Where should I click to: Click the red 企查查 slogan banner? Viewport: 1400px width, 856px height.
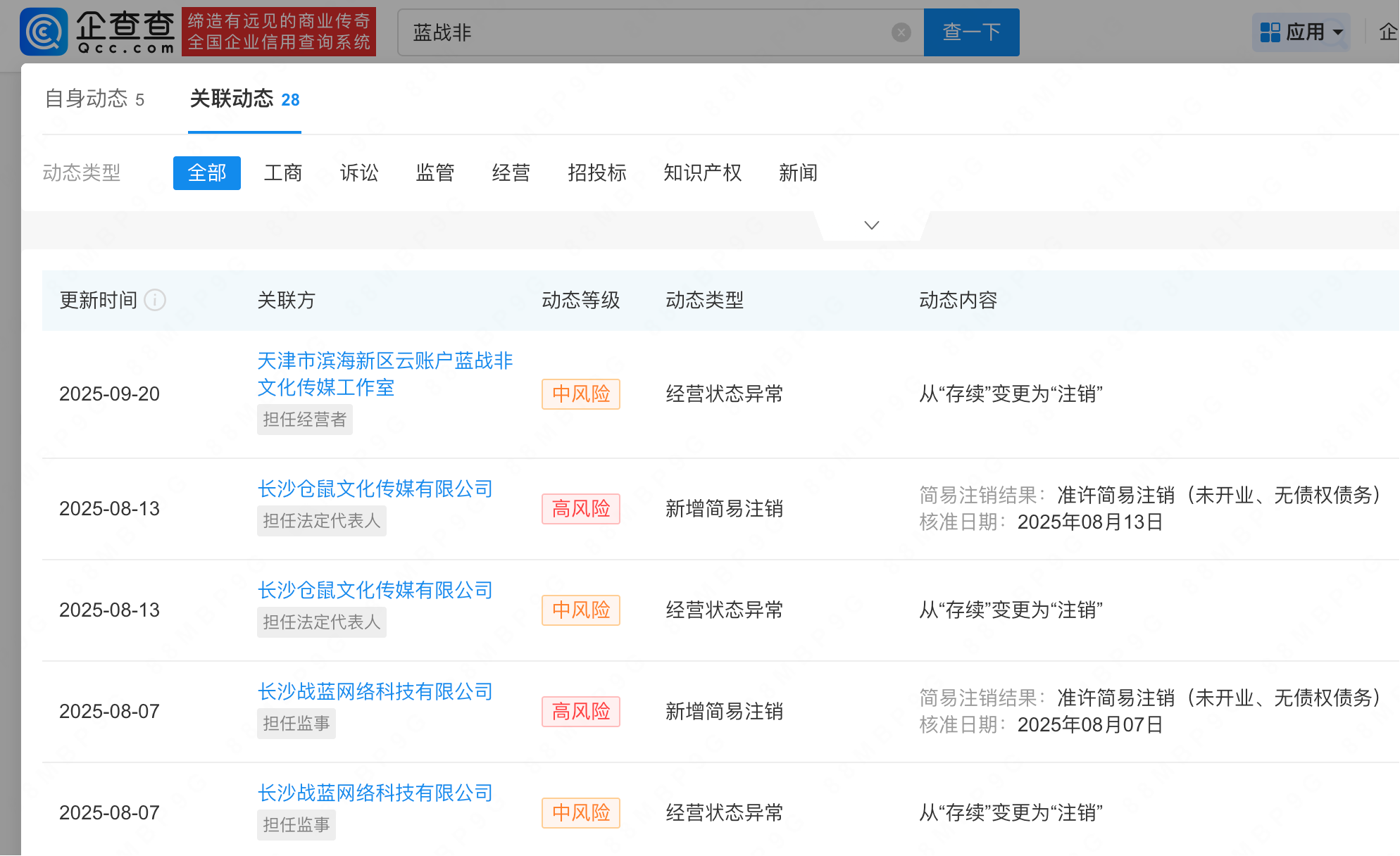click(x=279, y=32)
